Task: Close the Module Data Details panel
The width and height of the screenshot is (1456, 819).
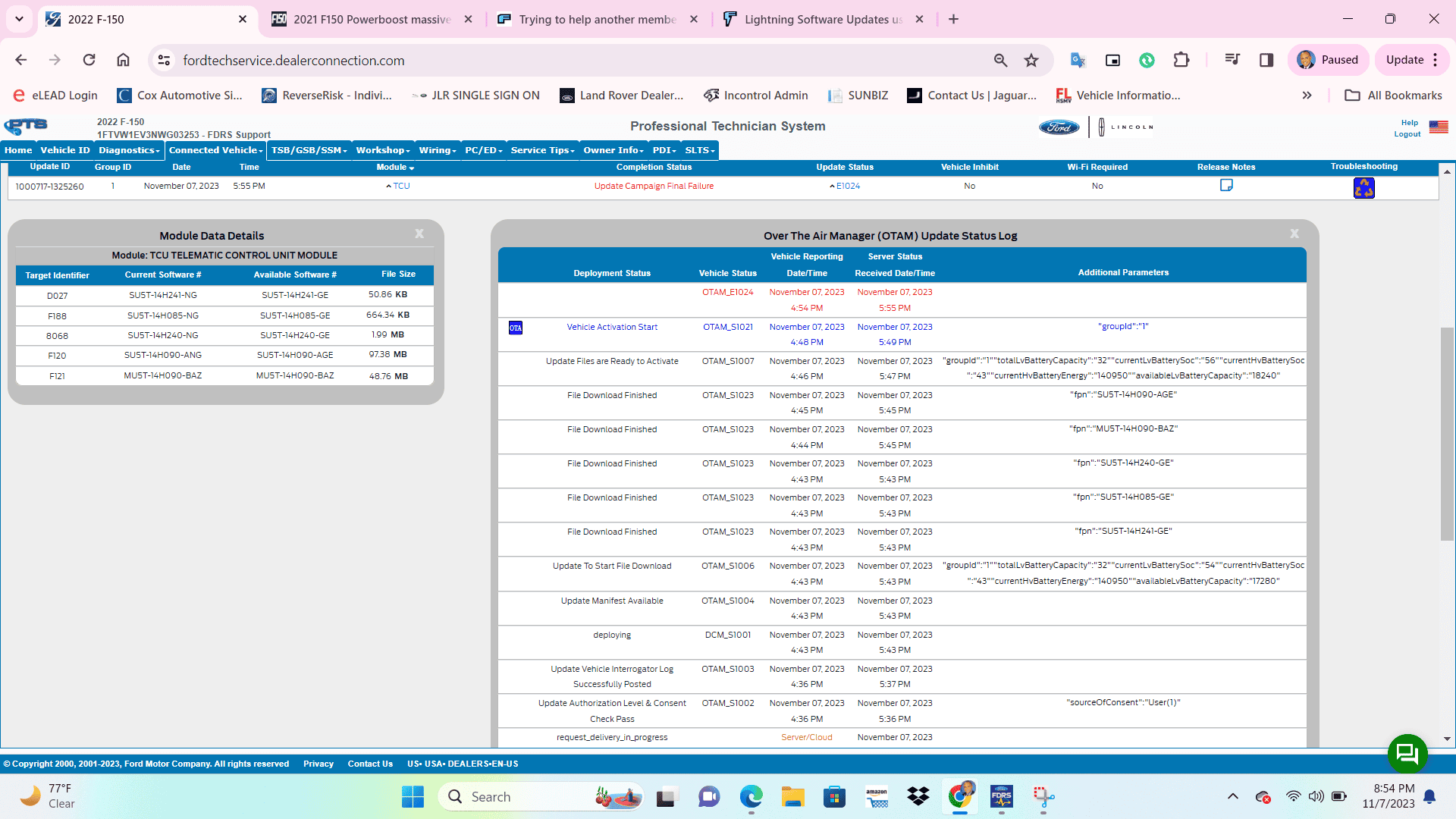Action: point(419,234)
